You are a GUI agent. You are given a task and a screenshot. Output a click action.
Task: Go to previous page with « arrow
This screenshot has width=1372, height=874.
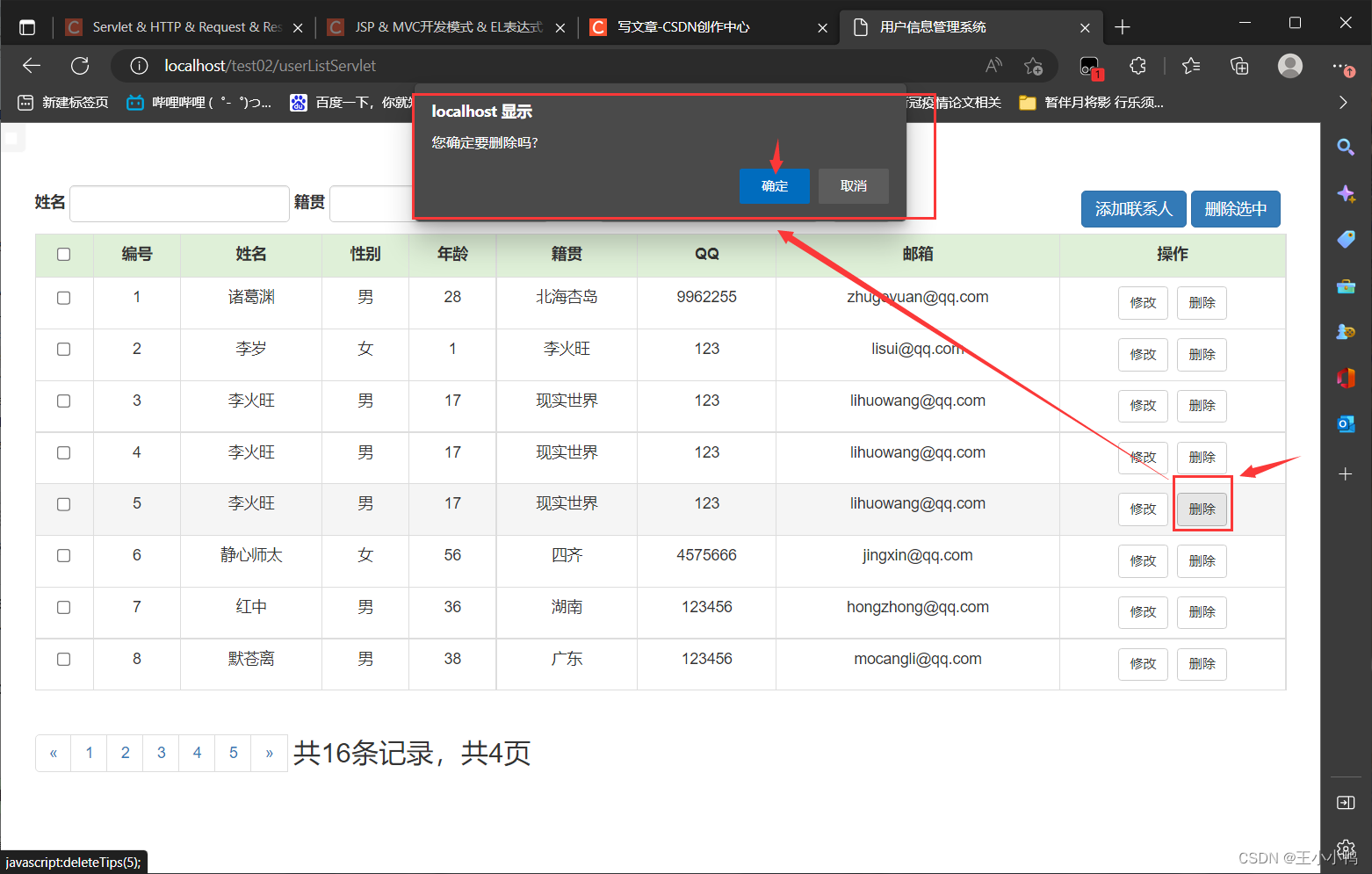(x=54, y=754)
